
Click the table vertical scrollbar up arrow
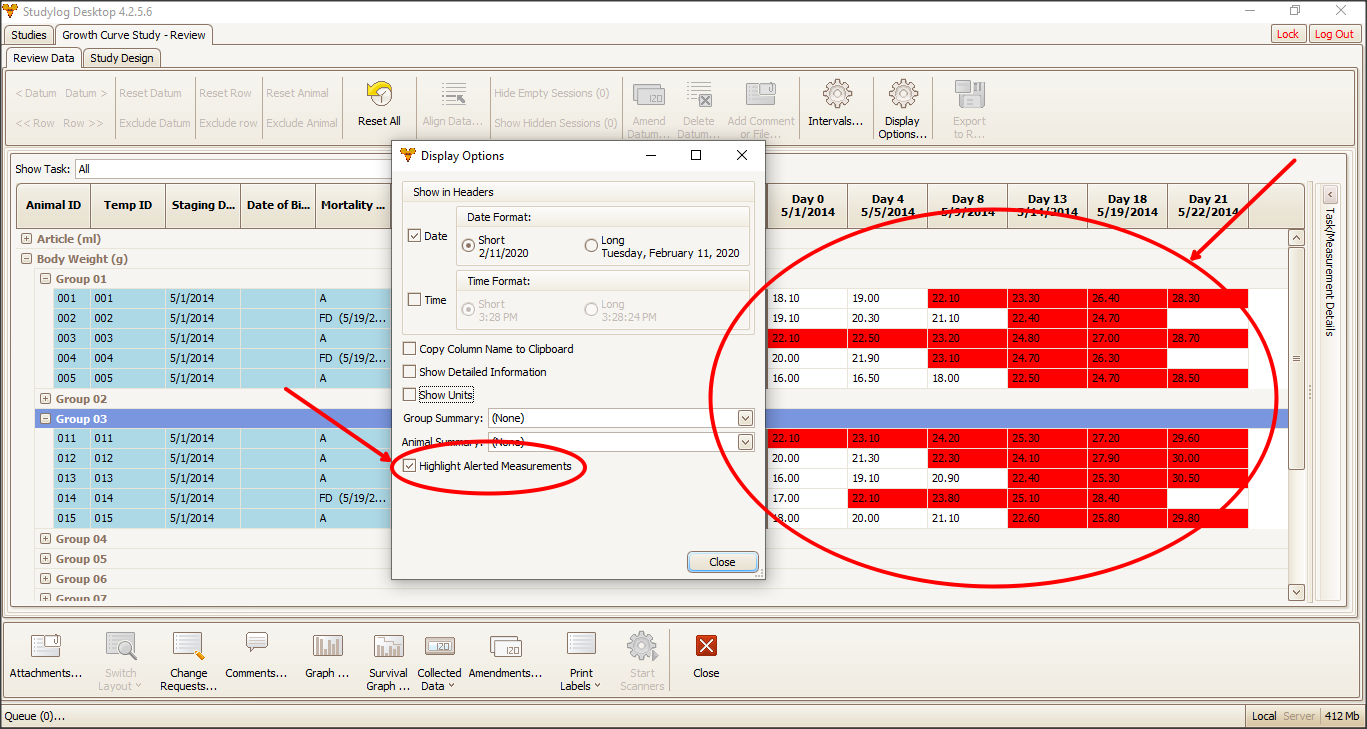[1296, 238]
